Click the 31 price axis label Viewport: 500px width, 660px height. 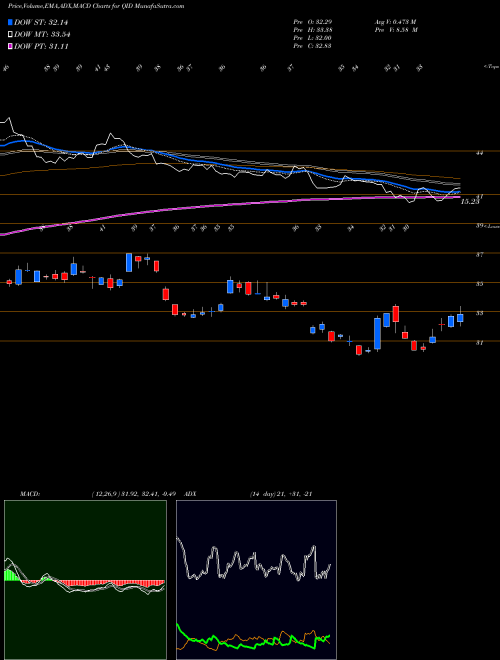pos(479,343)
